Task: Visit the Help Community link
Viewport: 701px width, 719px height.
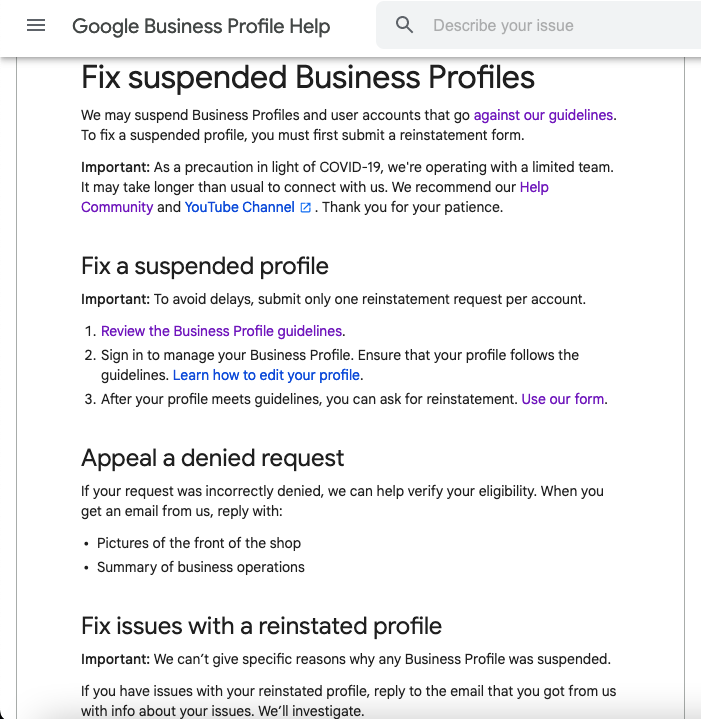Action: tap(117, 207)
